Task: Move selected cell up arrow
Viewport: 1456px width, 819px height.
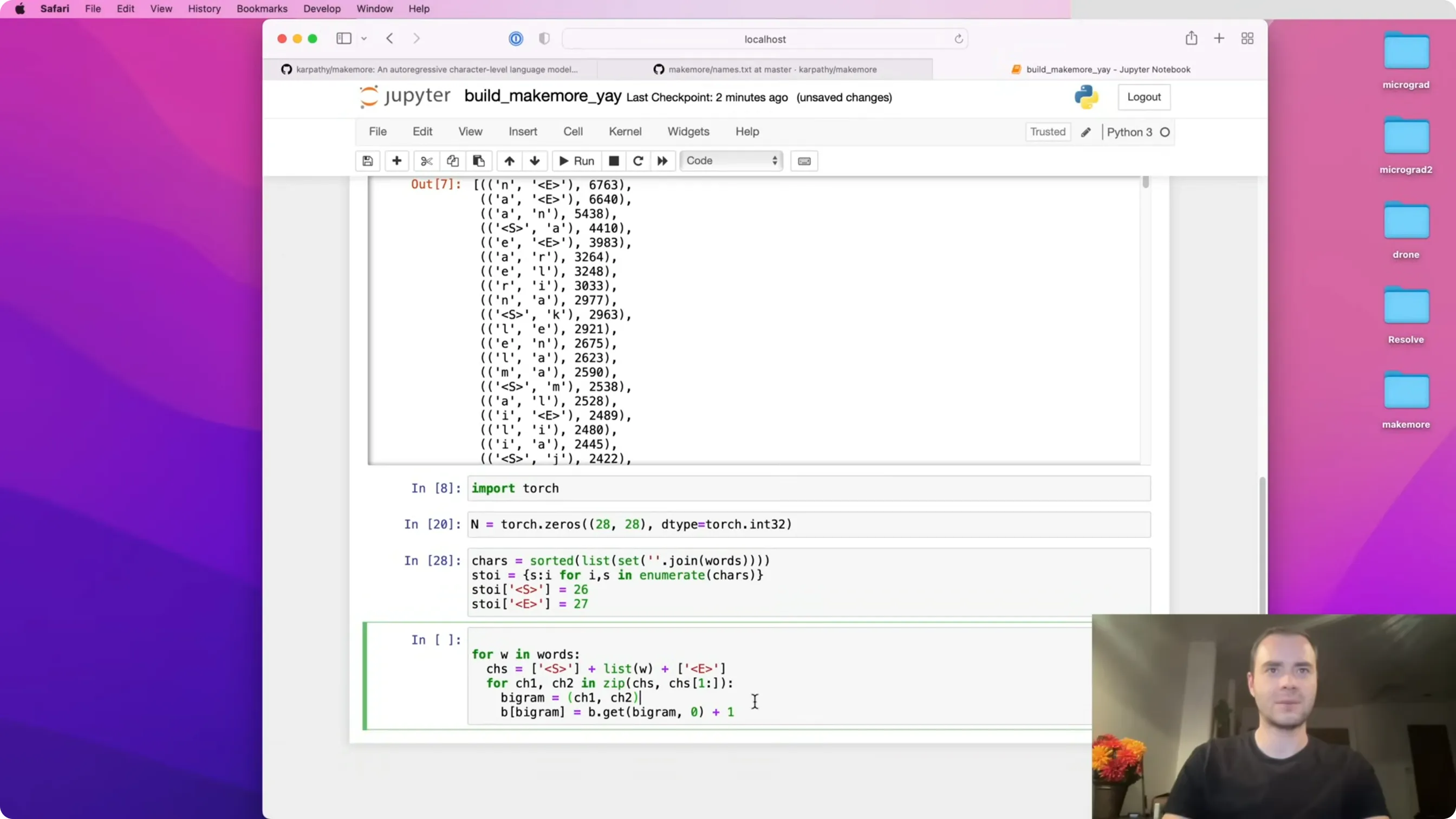Action: pyautogui.click(x=509, y=161)
